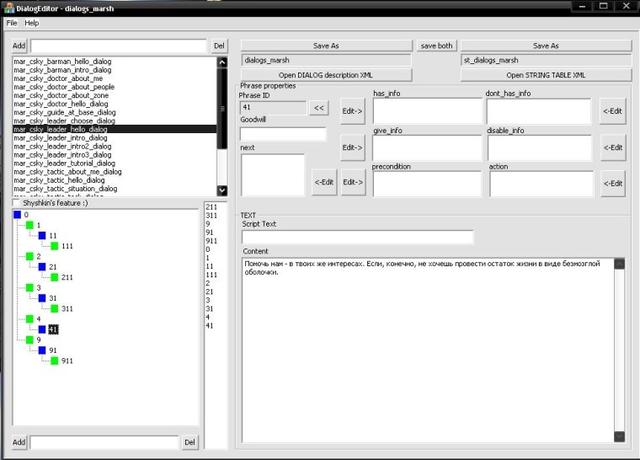Toggle the Shyshkin's feature checkbox
The image size is (640, 460).
[15, 202]
